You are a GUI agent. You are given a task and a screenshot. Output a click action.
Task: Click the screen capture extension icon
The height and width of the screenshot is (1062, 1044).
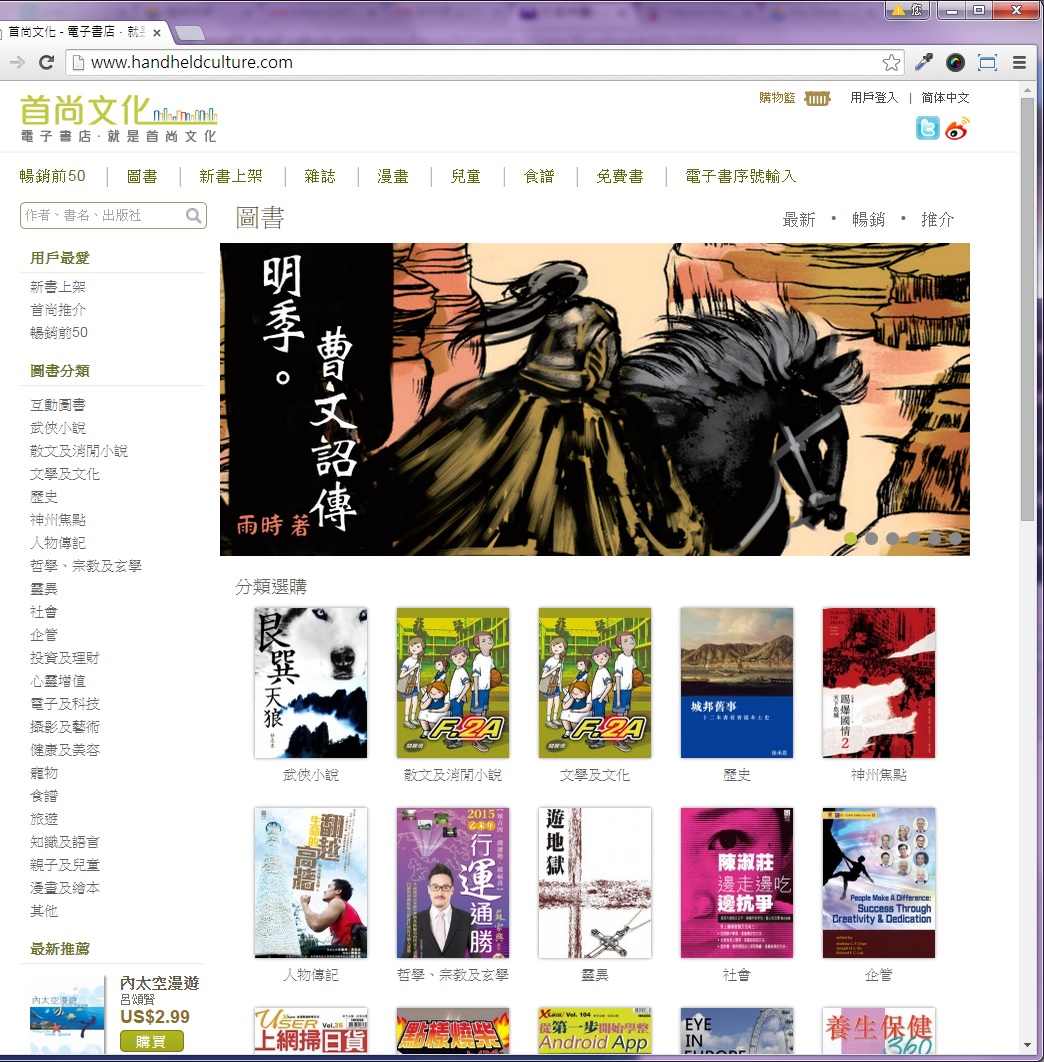tap(988, 63)
